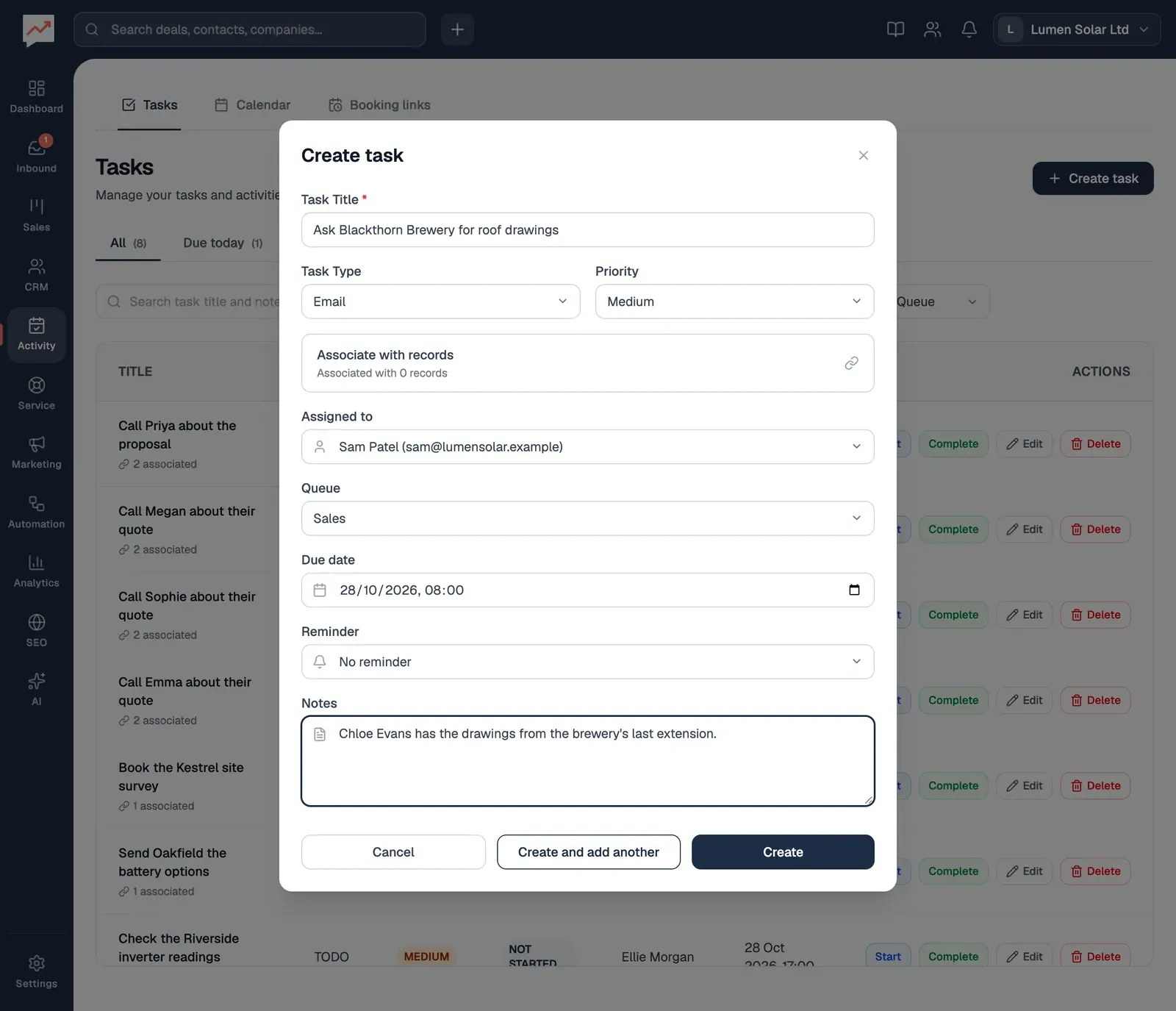Select the All tasks tab
The image size is (1176, 1011).
[128, 243]
